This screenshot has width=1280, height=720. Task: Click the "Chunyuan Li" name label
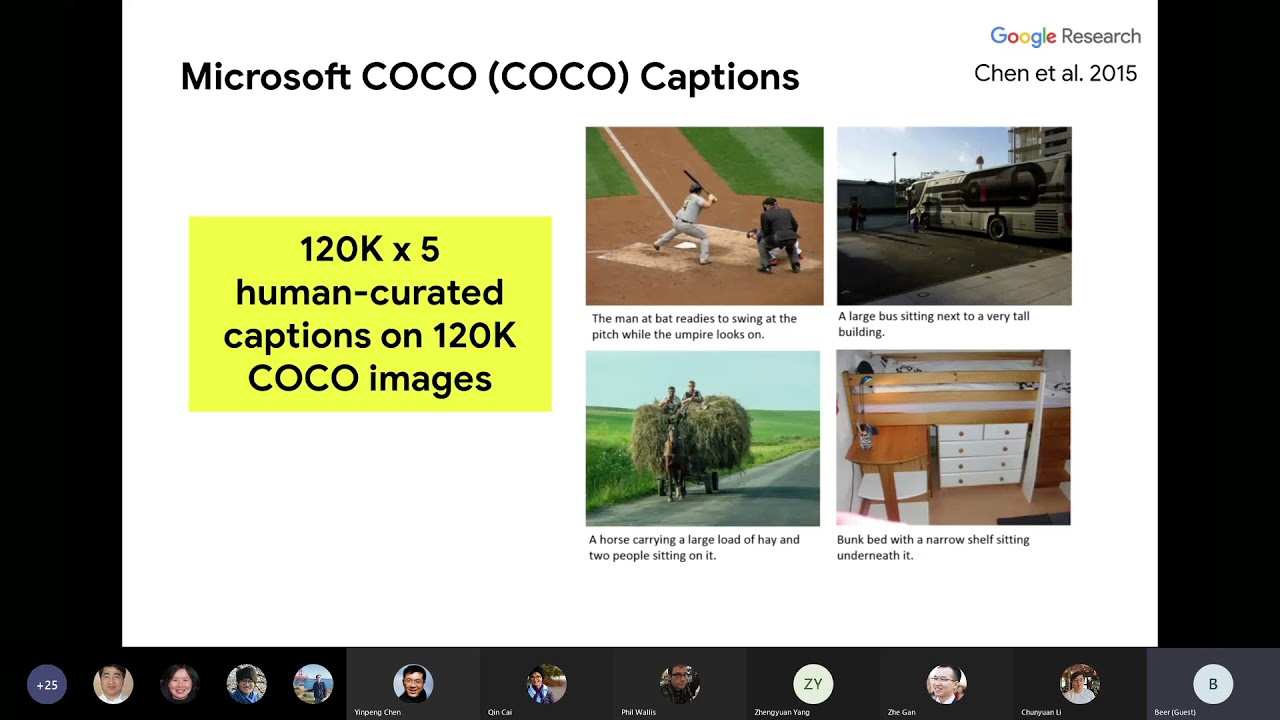pyautogui.click(x=1041, y=712)
